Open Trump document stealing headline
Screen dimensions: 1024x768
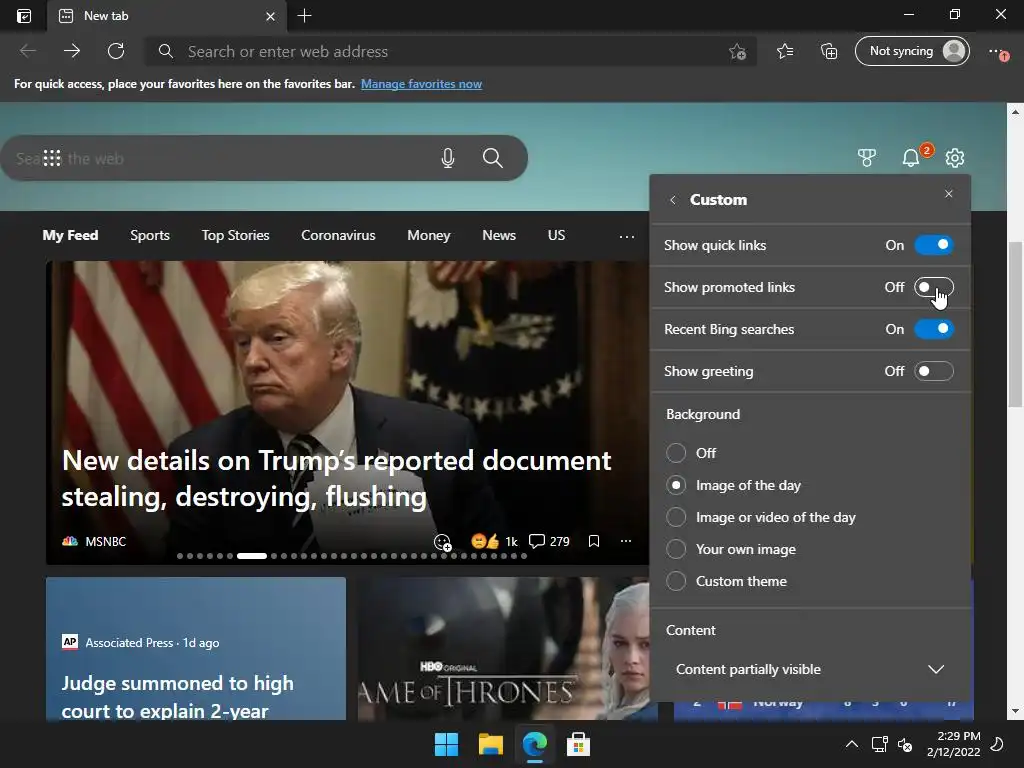[x=336, y=478]
